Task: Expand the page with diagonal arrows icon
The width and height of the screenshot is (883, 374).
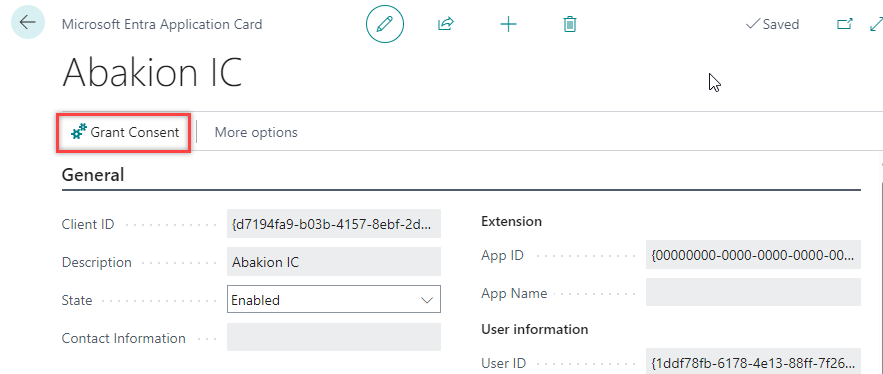Action: pyautogui.click(x=876, y=24)
